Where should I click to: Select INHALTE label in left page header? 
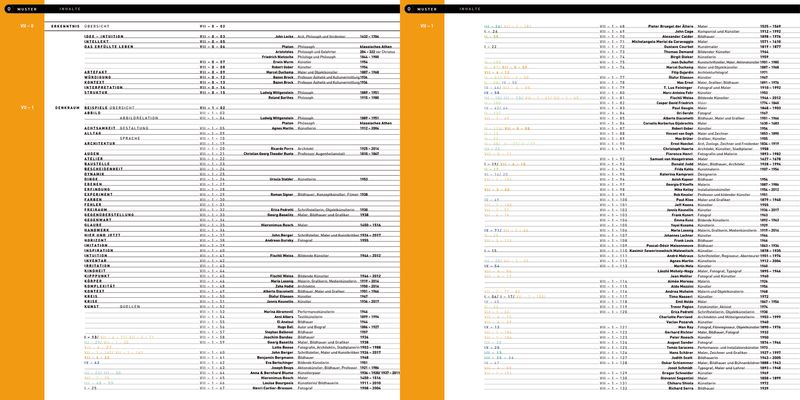(x=71, y=9)
